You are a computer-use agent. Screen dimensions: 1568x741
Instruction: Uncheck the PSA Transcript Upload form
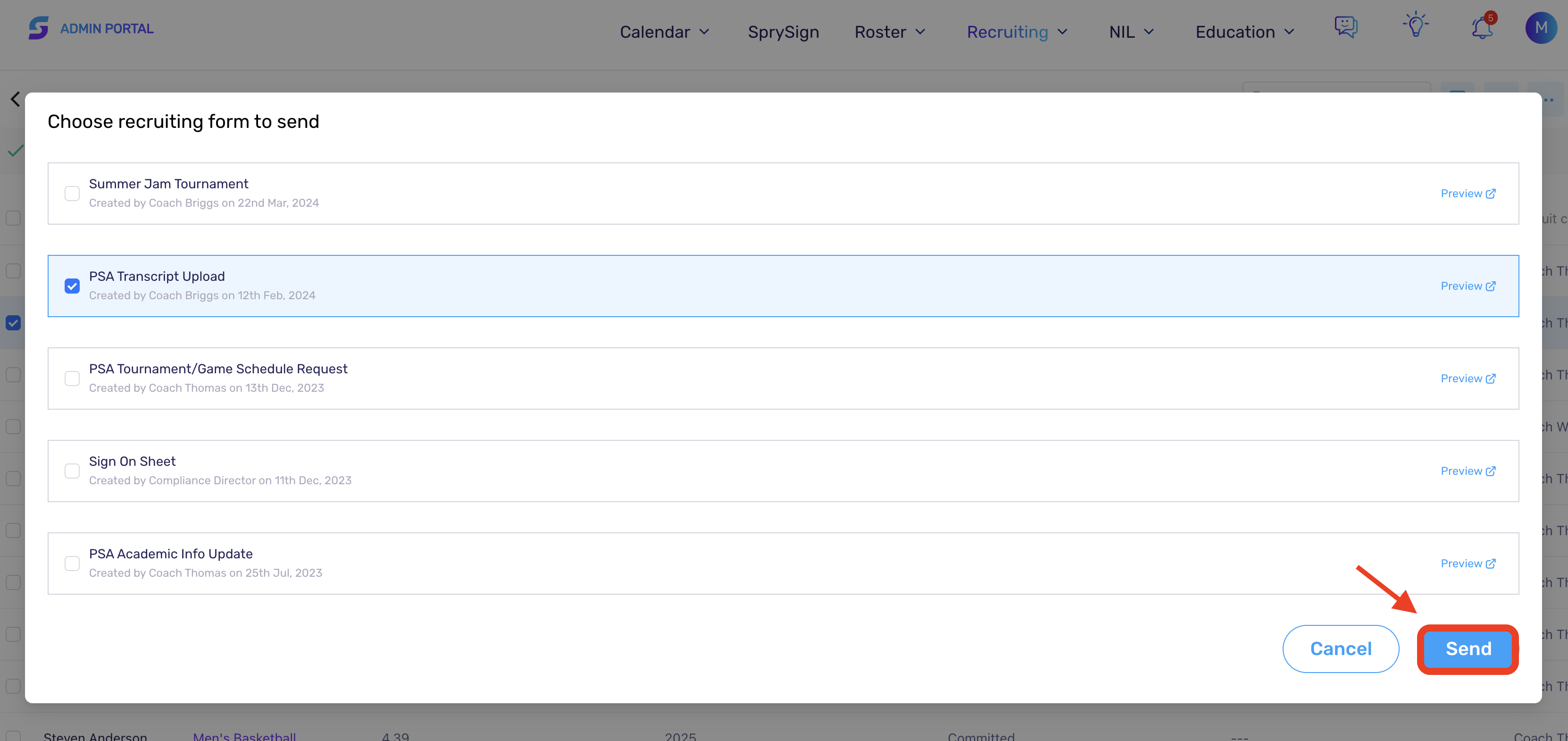(x=72, y=286)
